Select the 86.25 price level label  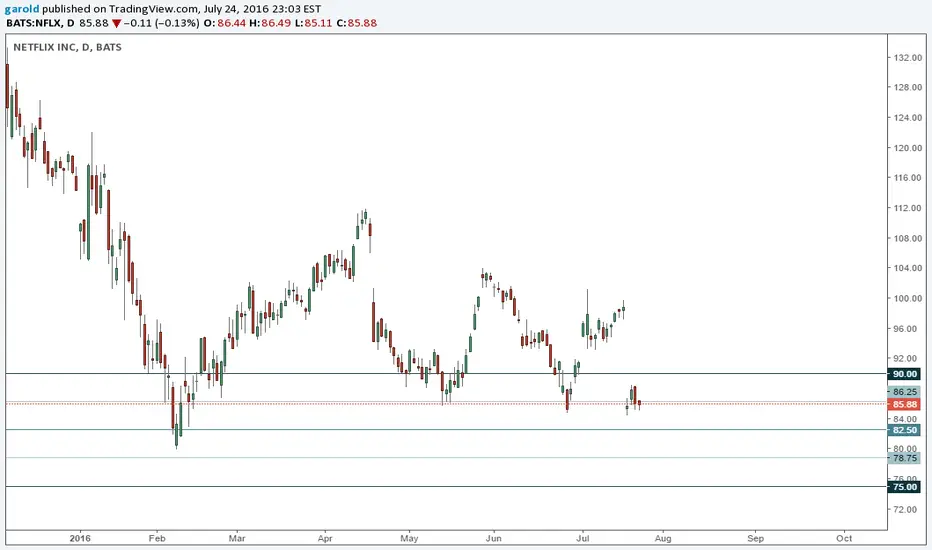(904, 392)
